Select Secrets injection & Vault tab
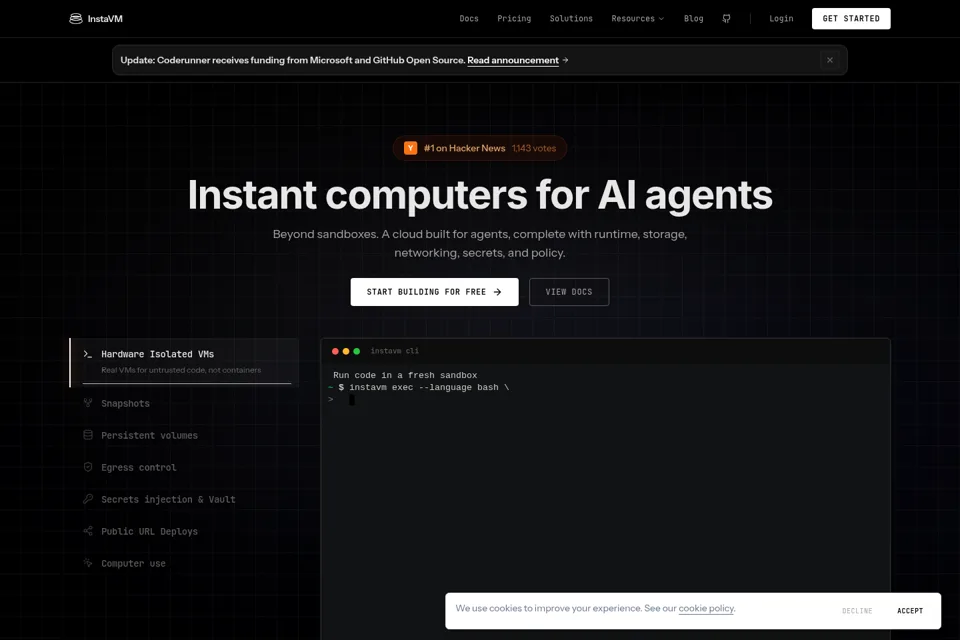The image size is (960, 640). 184,499
